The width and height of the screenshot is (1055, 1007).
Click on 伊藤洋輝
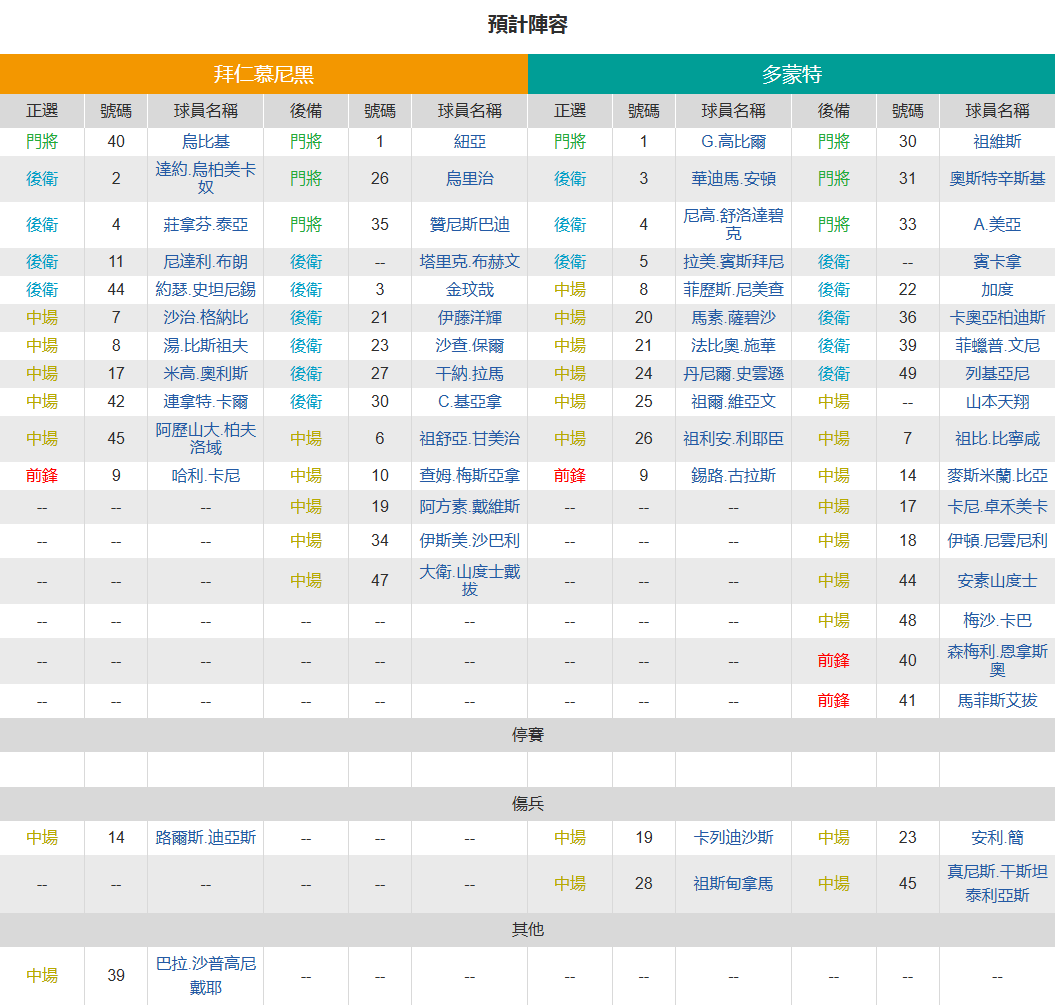pyautogui.click(x=470, y=318)
